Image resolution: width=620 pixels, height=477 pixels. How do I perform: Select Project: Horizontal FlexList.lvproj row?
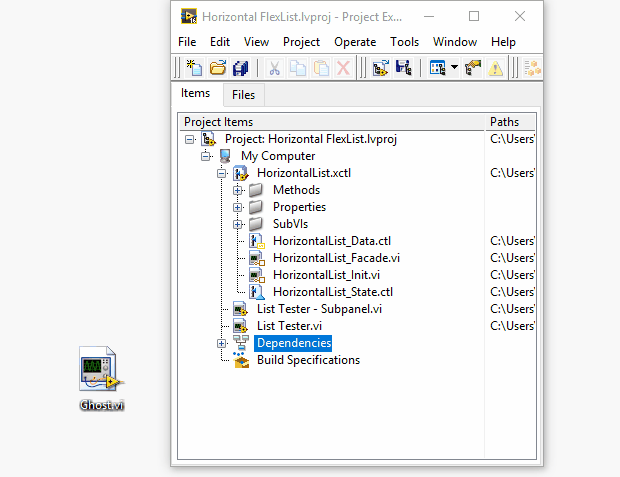[311, 139]
